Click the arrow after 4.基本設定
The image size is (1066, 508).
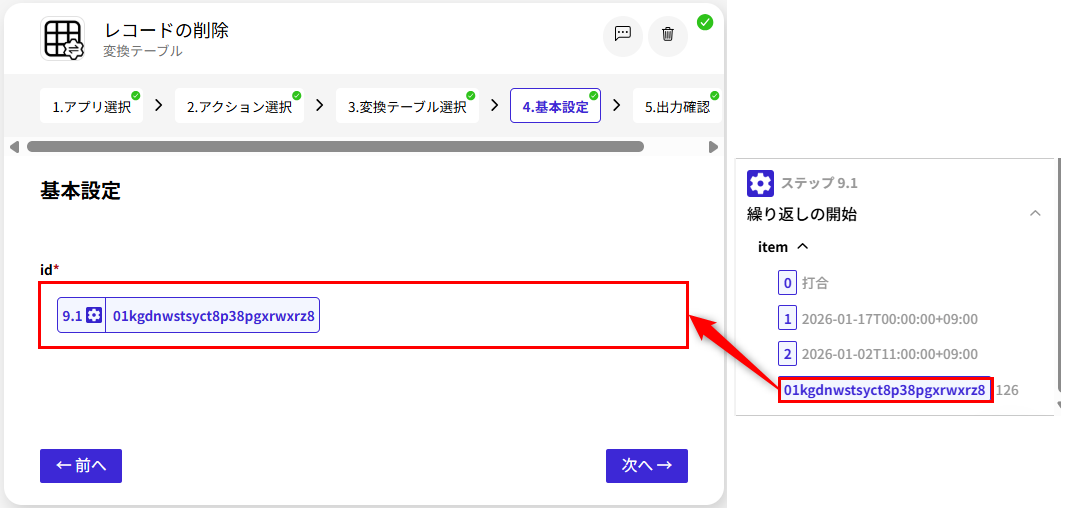tap(617, 105)
